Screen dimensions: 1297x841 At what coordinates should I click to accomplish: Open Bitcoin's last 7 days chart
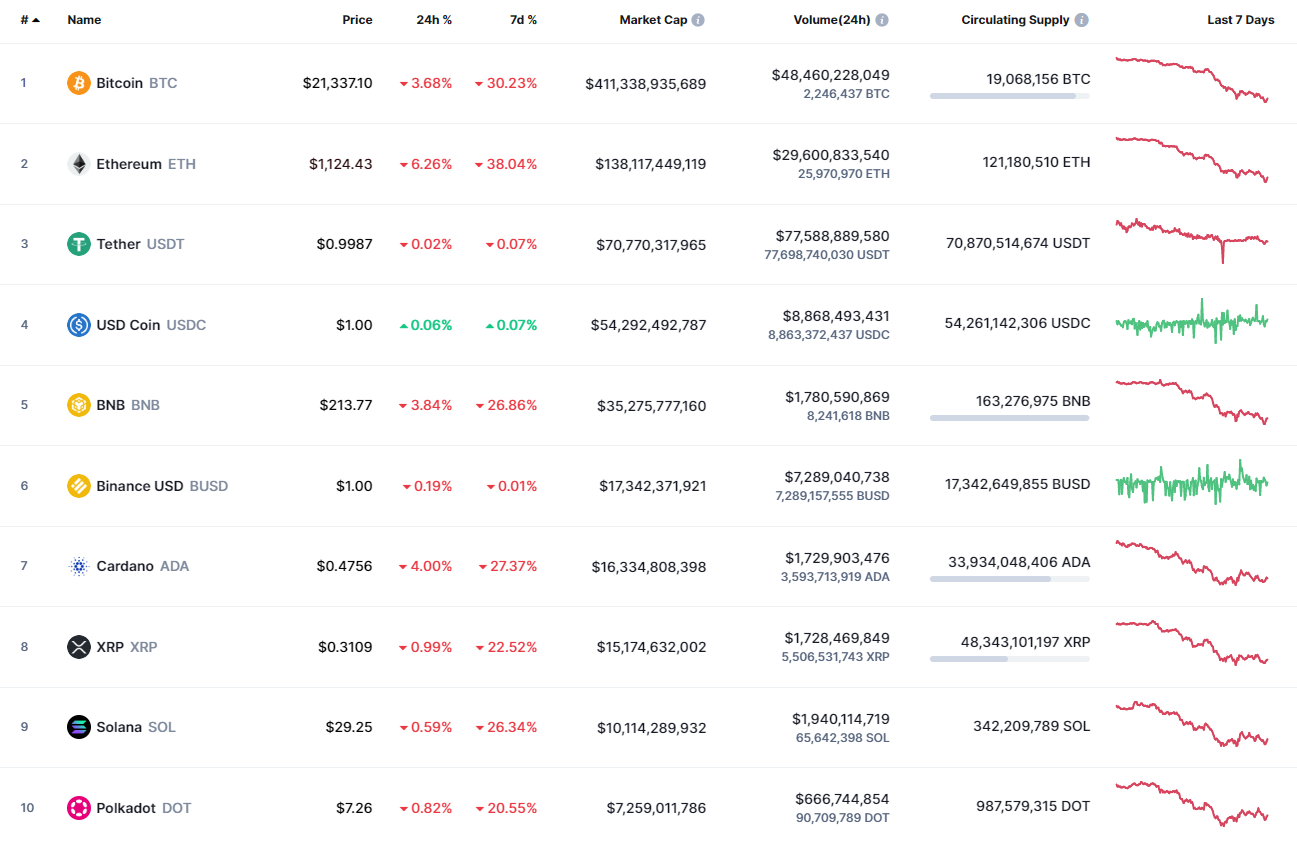point(1191,80)
